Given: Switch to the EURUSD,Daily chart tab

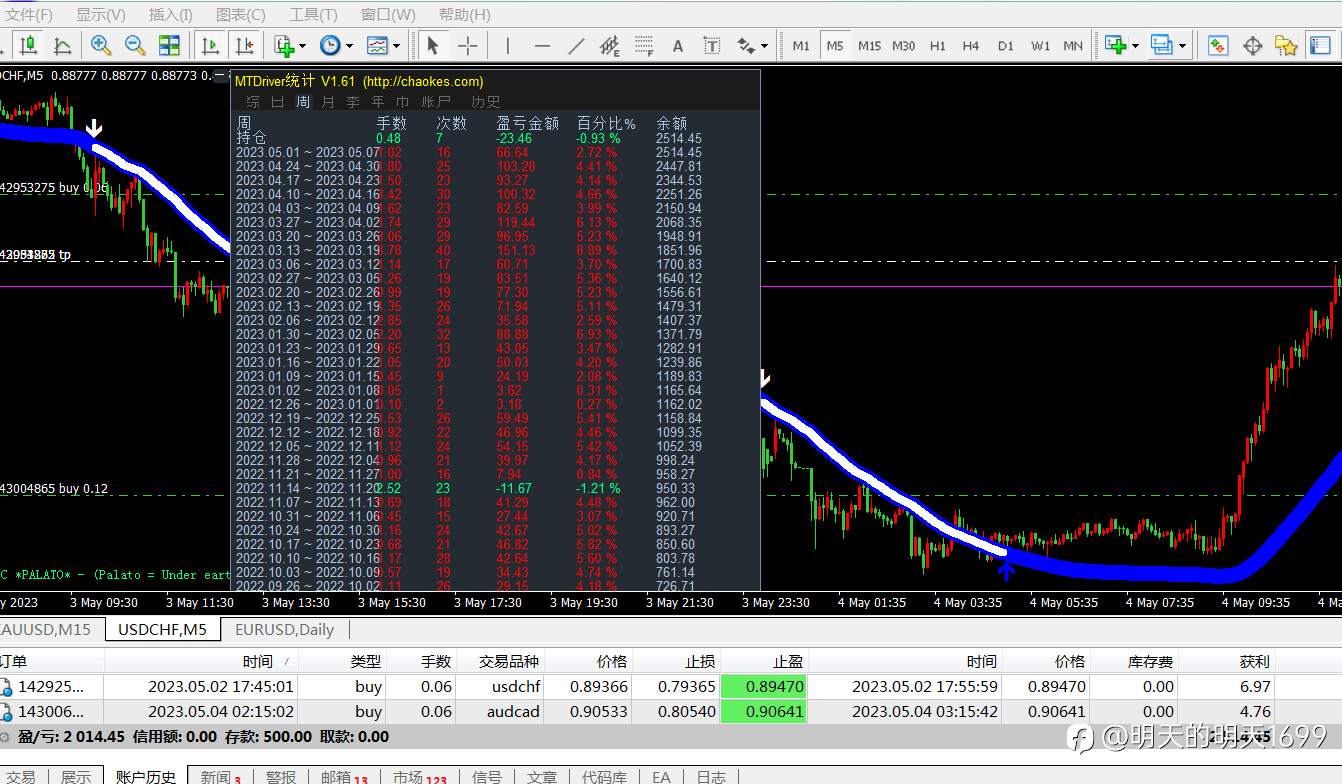Looking at the screenshot, I should 285,629.
